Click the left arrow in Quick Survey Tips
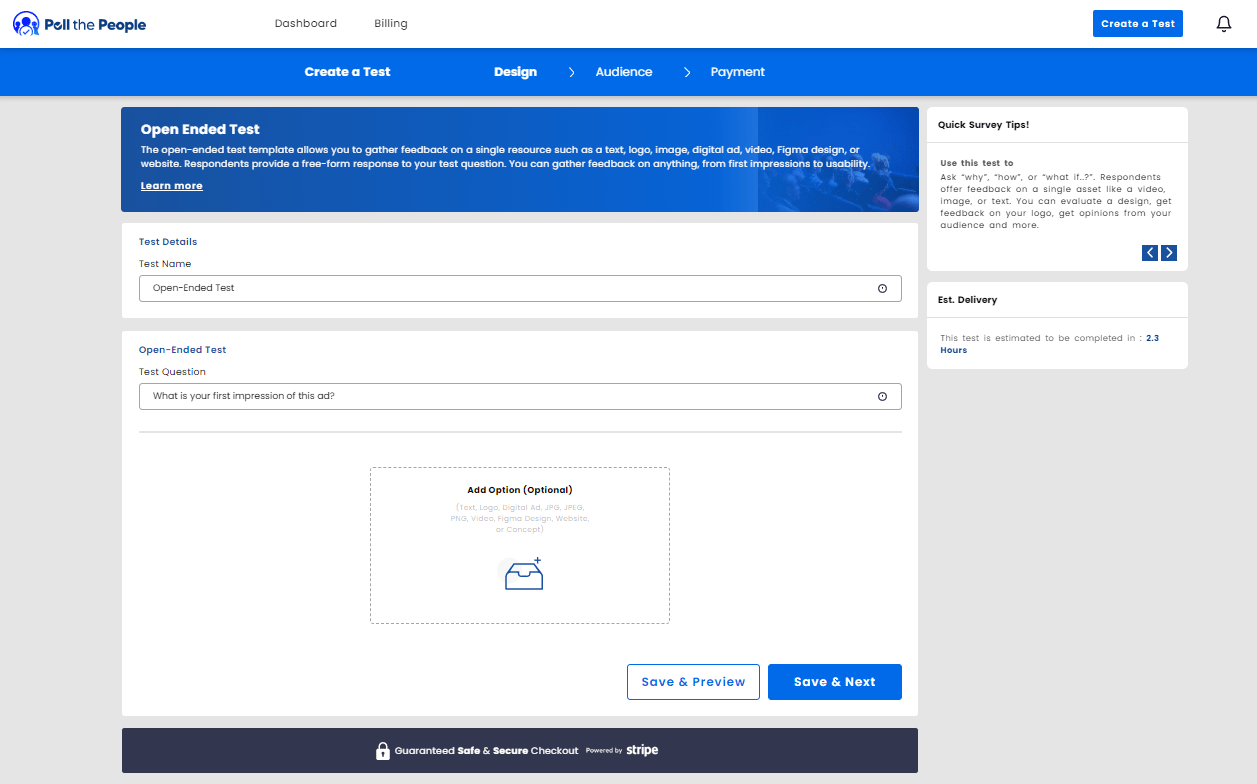Screen dimensions: 1257x784 1149,253
